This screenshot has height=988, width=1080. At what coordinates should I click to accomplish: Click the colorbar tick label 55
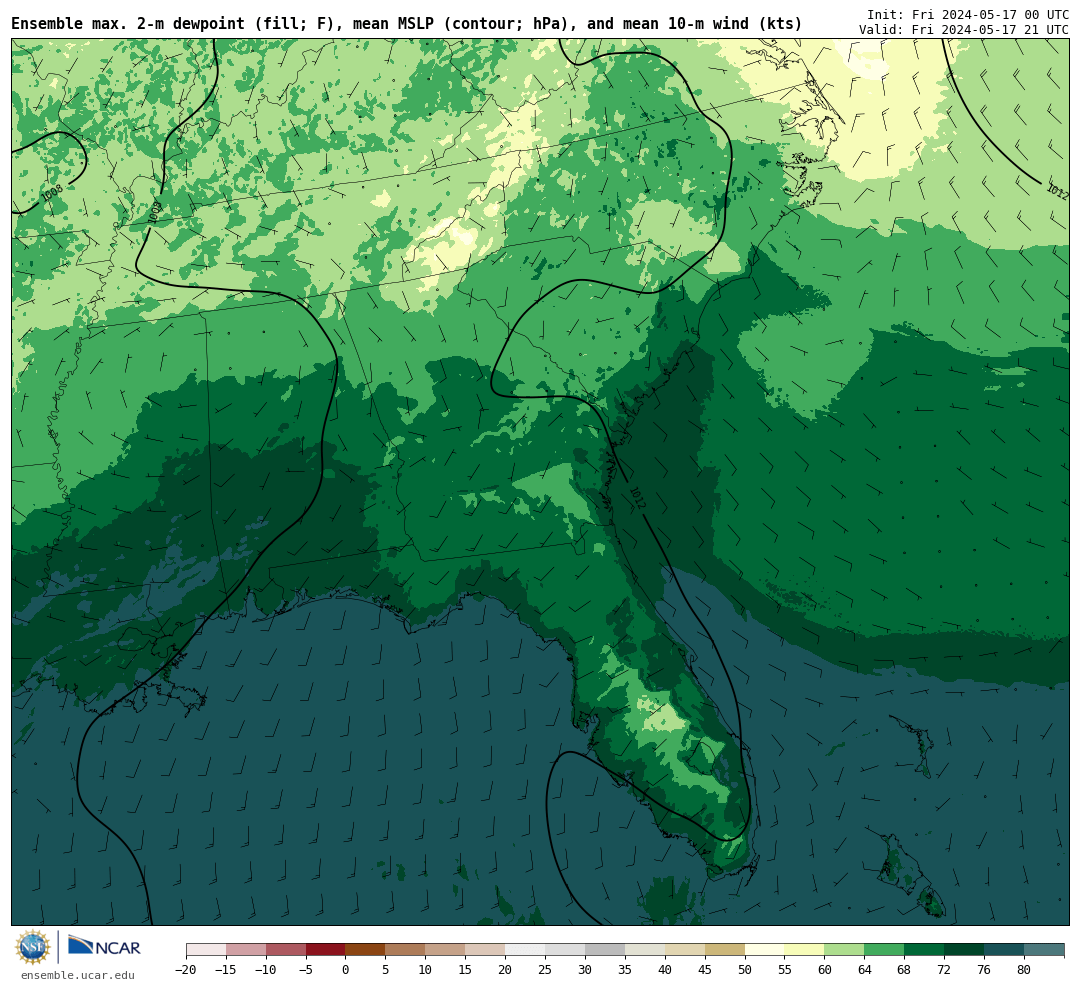point(785,969)
